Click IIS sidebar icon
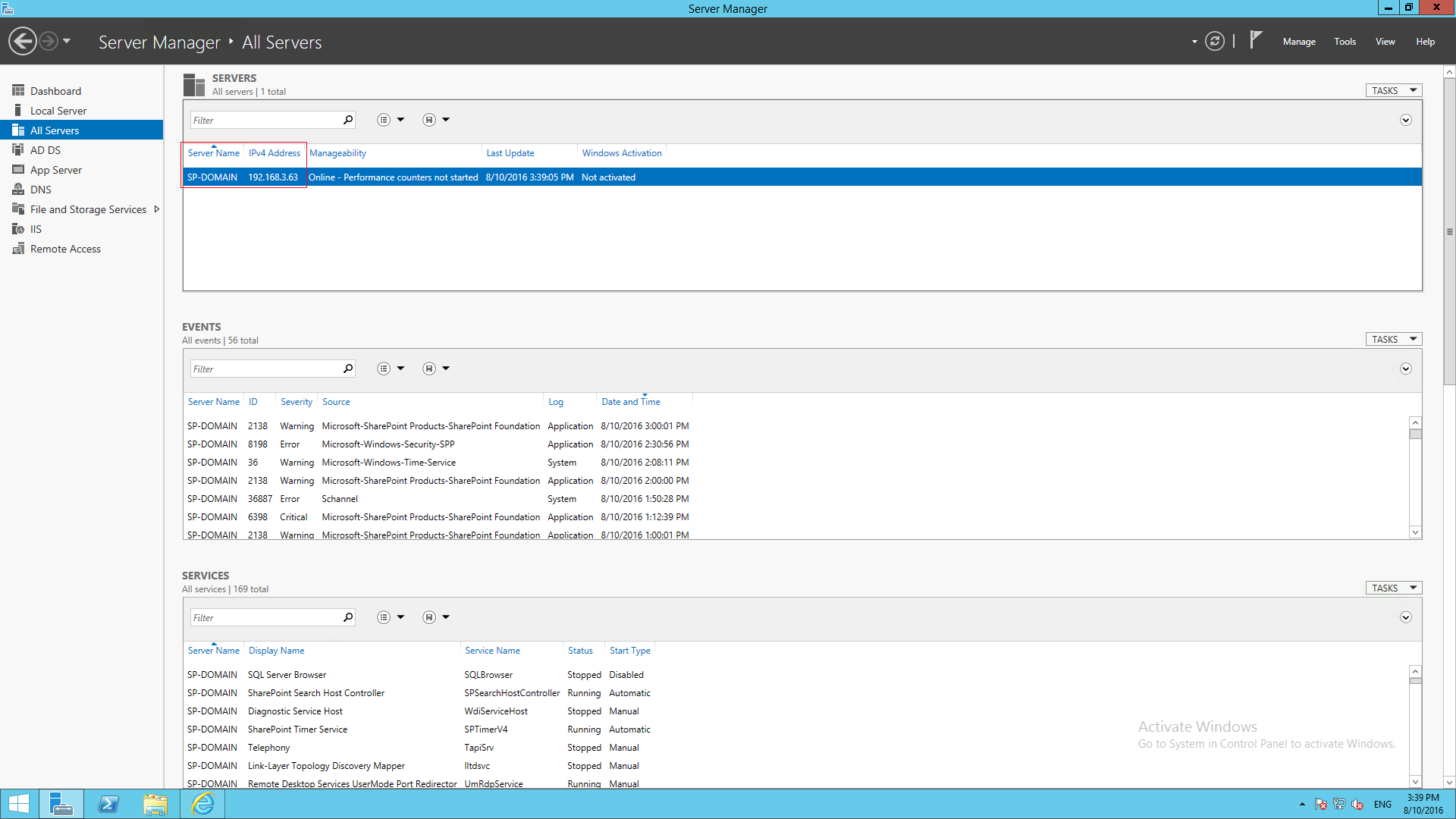Screen dimensions: 1456x819 [x=18, y=228]
